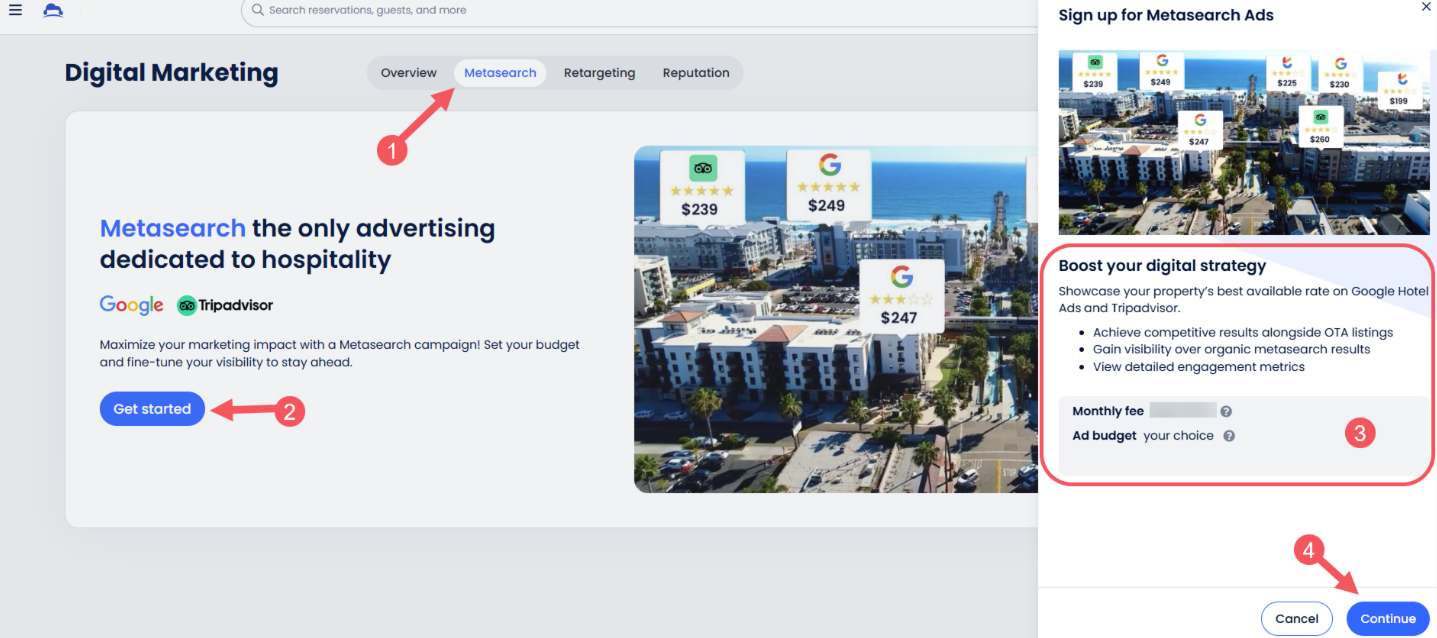Go to the Reputation tab

[x=696, y=73]
